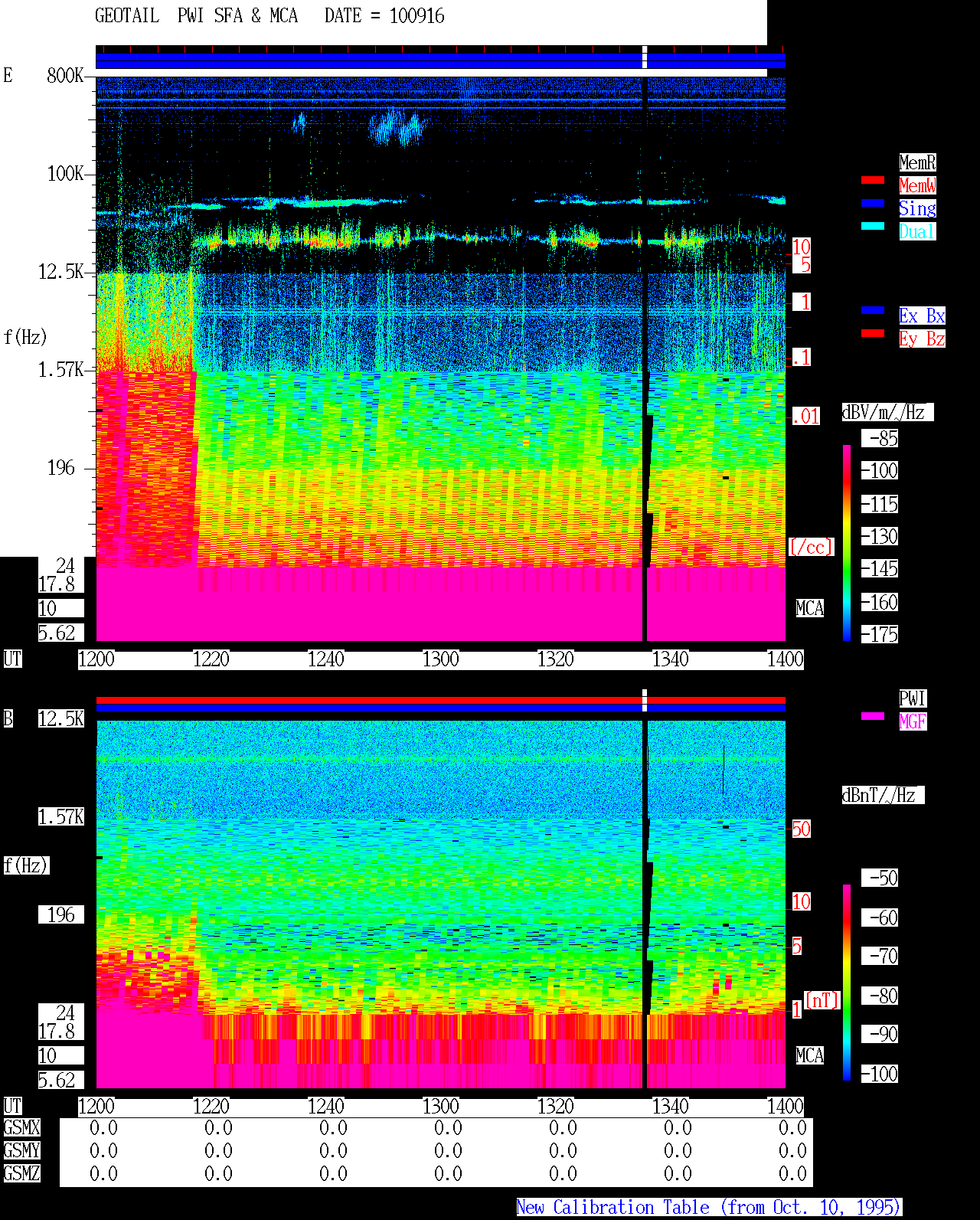Click the Dual legend label
Viewport: 980px width, 1220px height.
click(x=917, y=231)
